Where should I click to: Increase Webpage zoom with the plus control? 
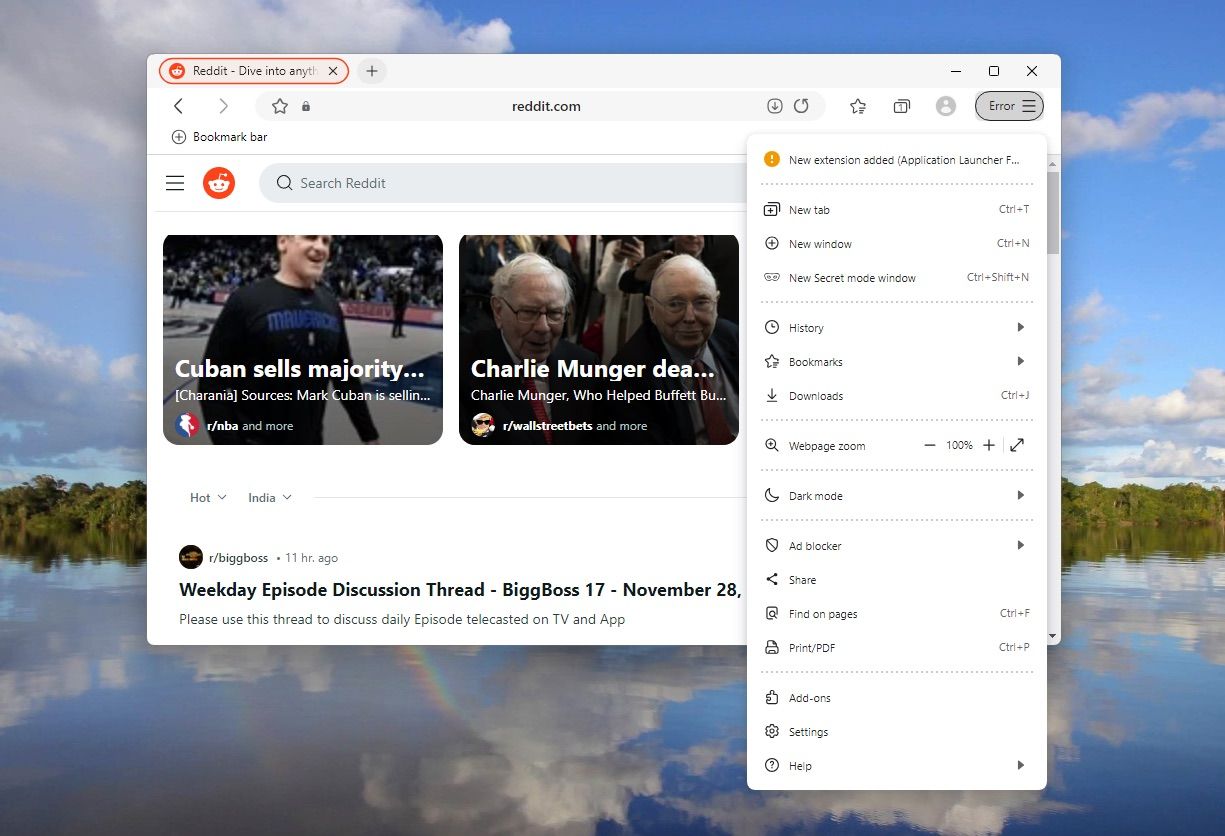pos(988,445)
